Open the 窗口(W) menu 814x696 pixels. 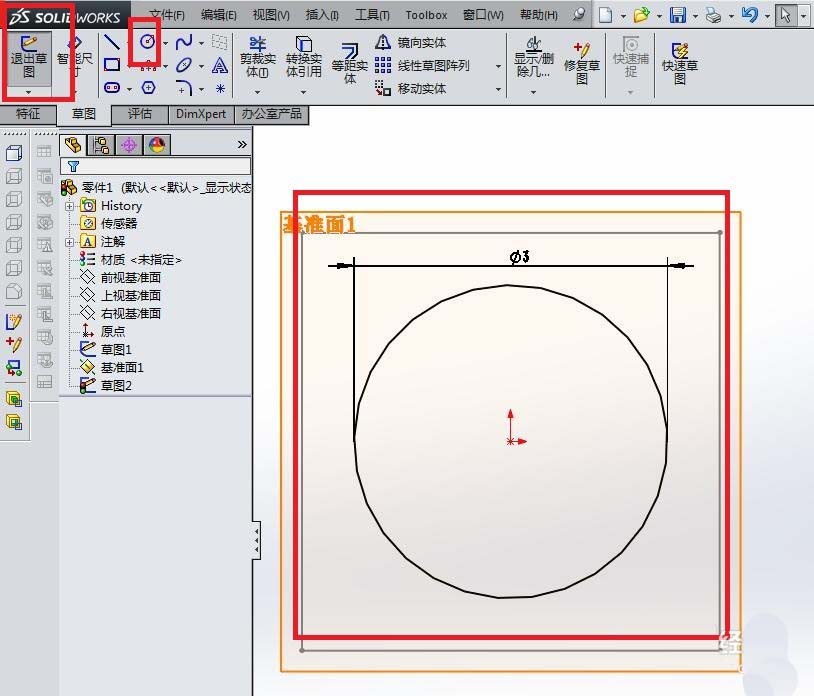pos(483,15)
